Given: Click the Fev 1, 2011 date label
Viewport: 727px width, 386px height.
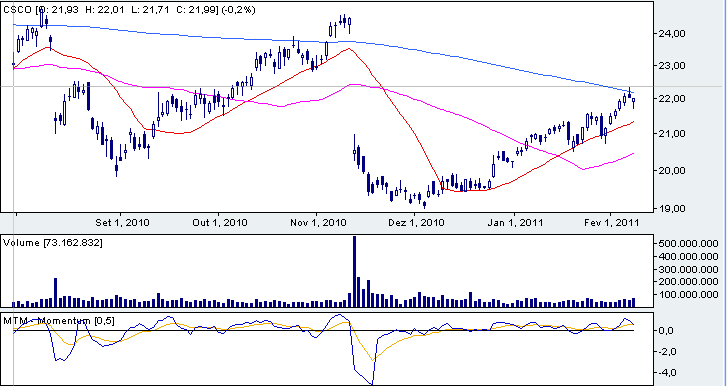Looking at the screenshot, I should pyautogui.click(x=612, y=223).
